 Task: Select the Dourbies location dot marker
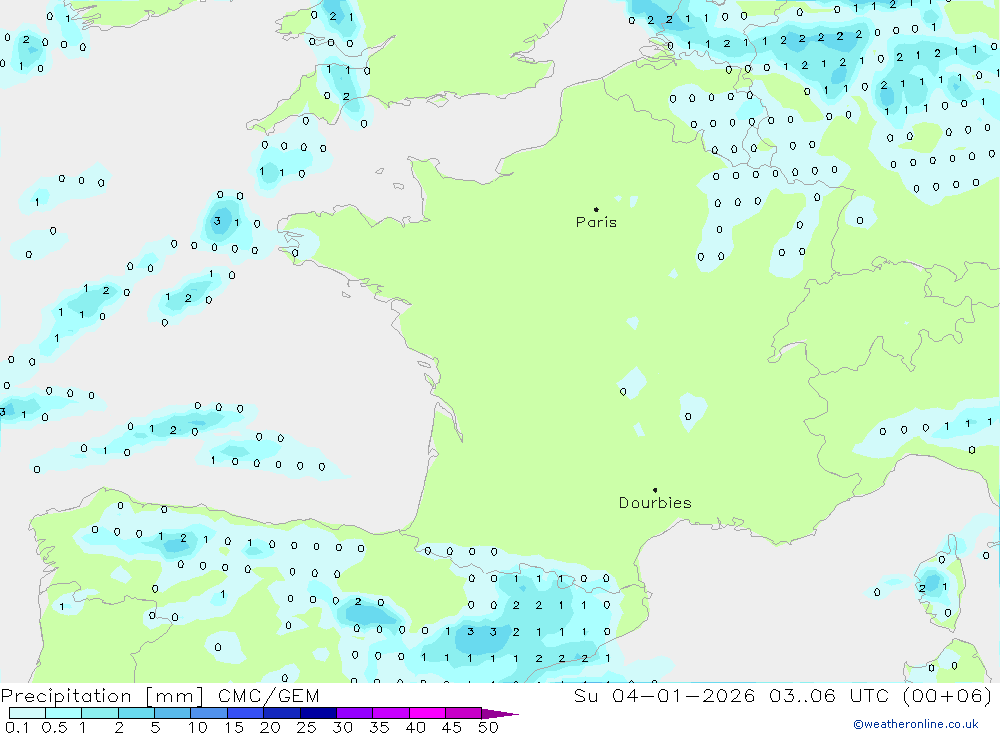(x=655, y=490)
